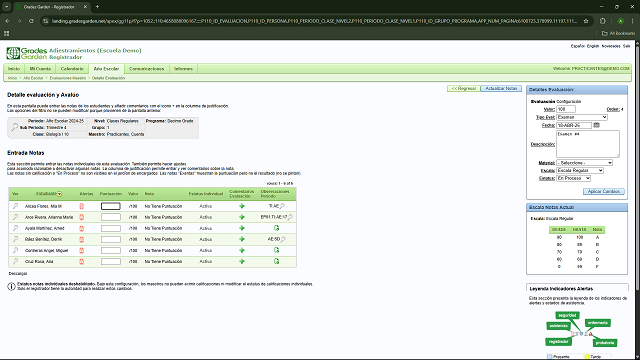Image resolution: width=640 pixels, height=360 pixels.
Task: Click the red alert icon for Contreras Angel
Action: click(x=82, y=250)
